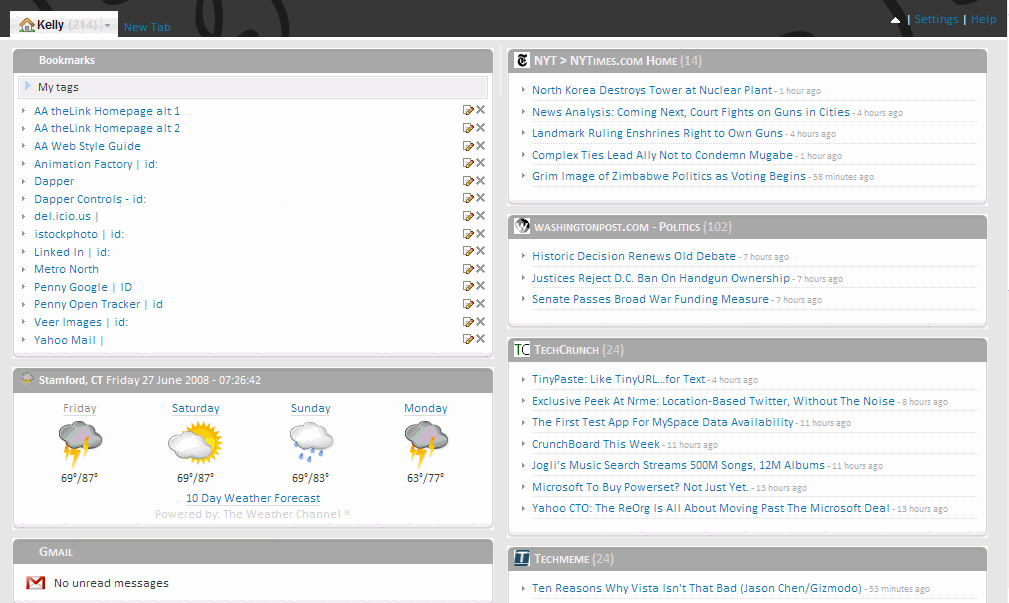Click the Gmail widget header
Image resolution: width=1009 pixels, height=603 pixels.
tap(253, 552)
